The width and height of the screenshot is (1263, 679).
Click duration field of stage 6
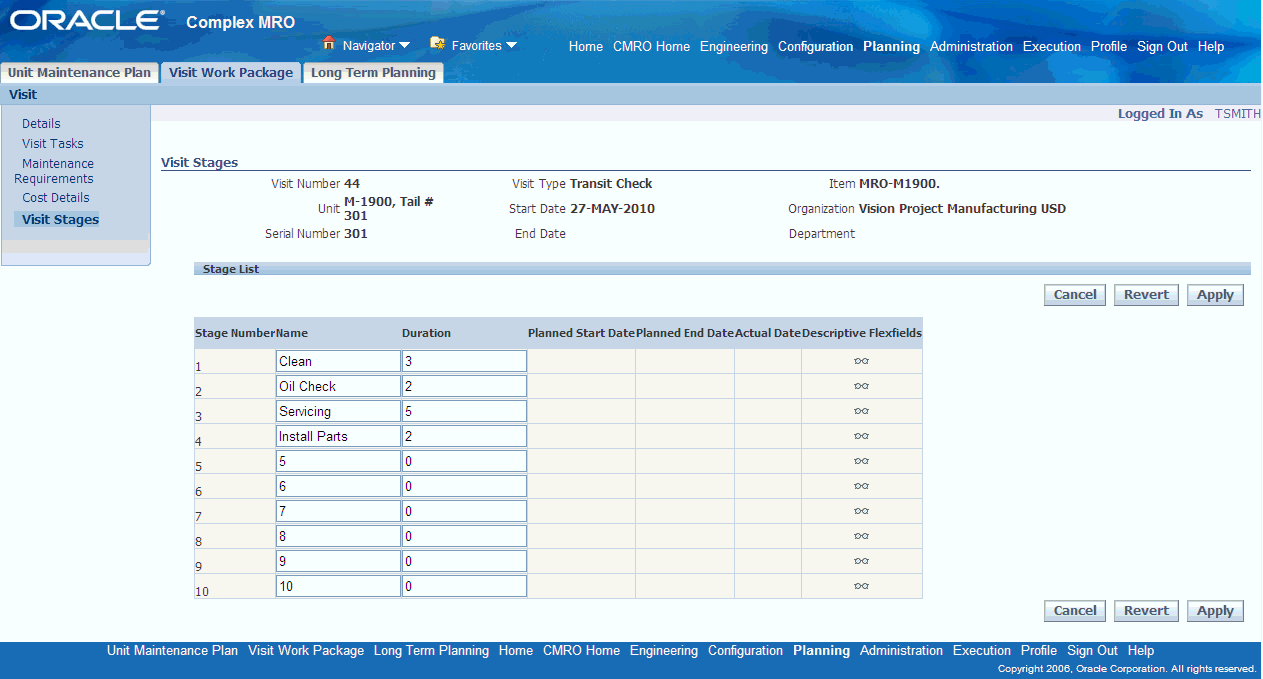click(464, 486)
